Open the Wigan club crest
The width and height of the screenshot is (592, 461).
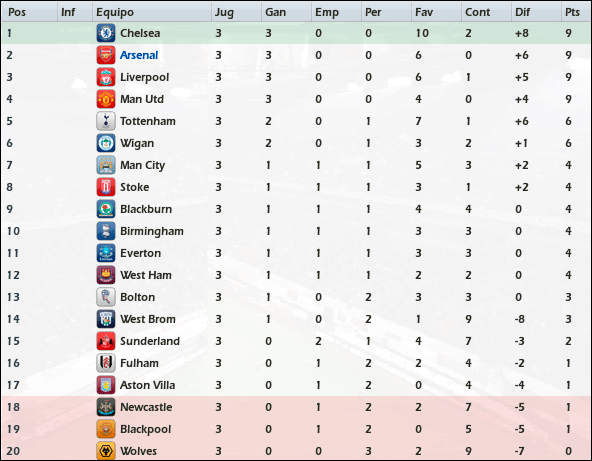coord(106,143)
